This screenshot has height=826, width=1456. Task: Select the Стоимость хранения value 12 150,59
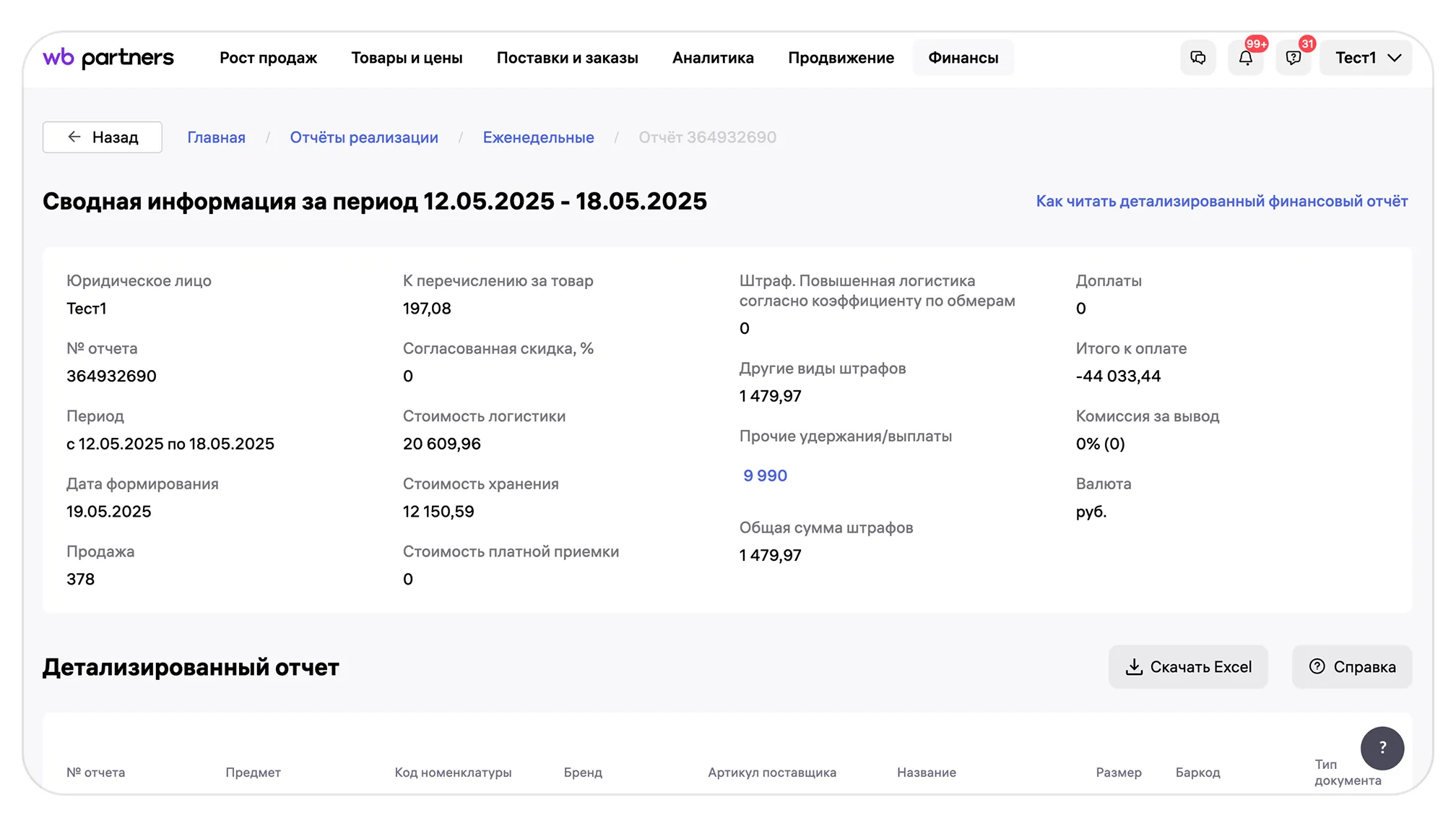tap(438, 512)
